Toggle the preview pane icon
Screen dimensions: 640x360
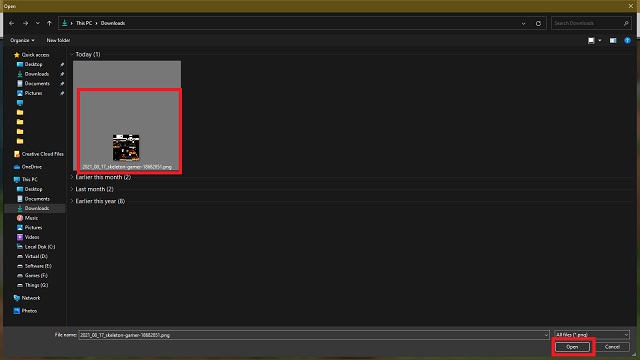[613, 40]
